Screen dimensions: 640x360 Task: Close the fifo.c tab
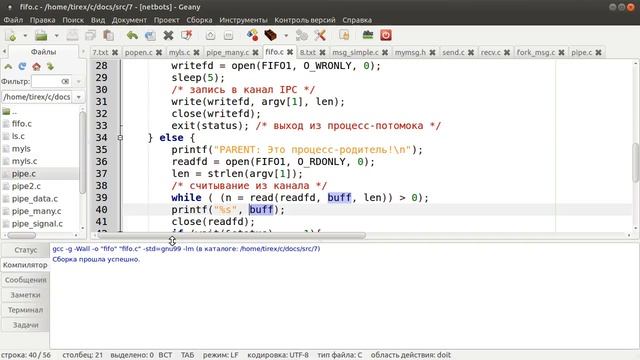coord(290,52)
